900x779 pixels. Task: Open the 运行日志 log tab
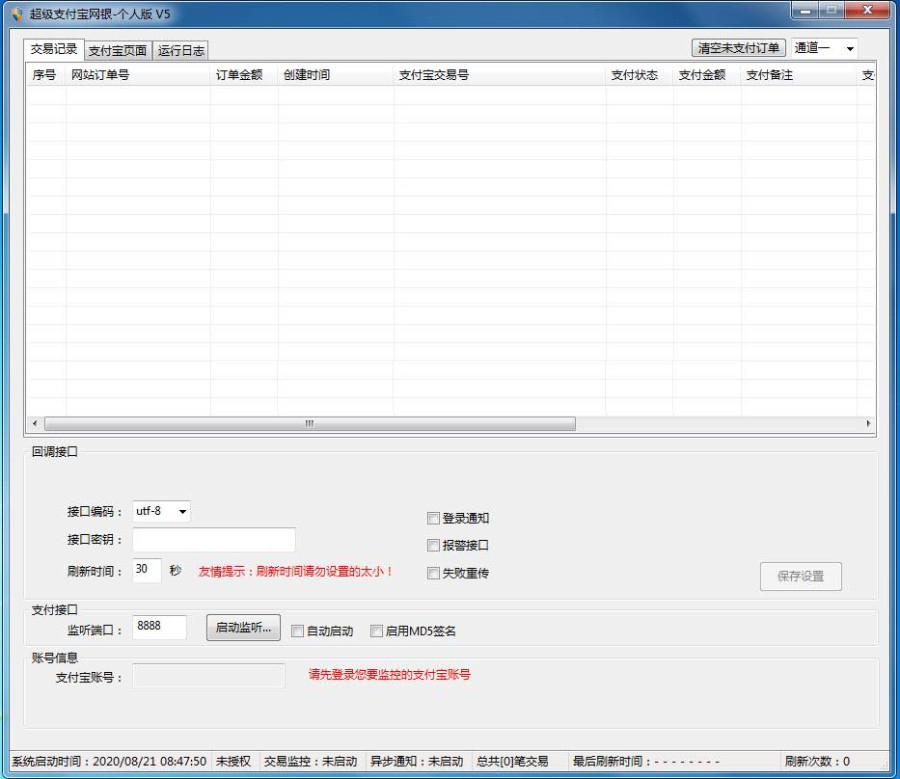click(180, 50)
